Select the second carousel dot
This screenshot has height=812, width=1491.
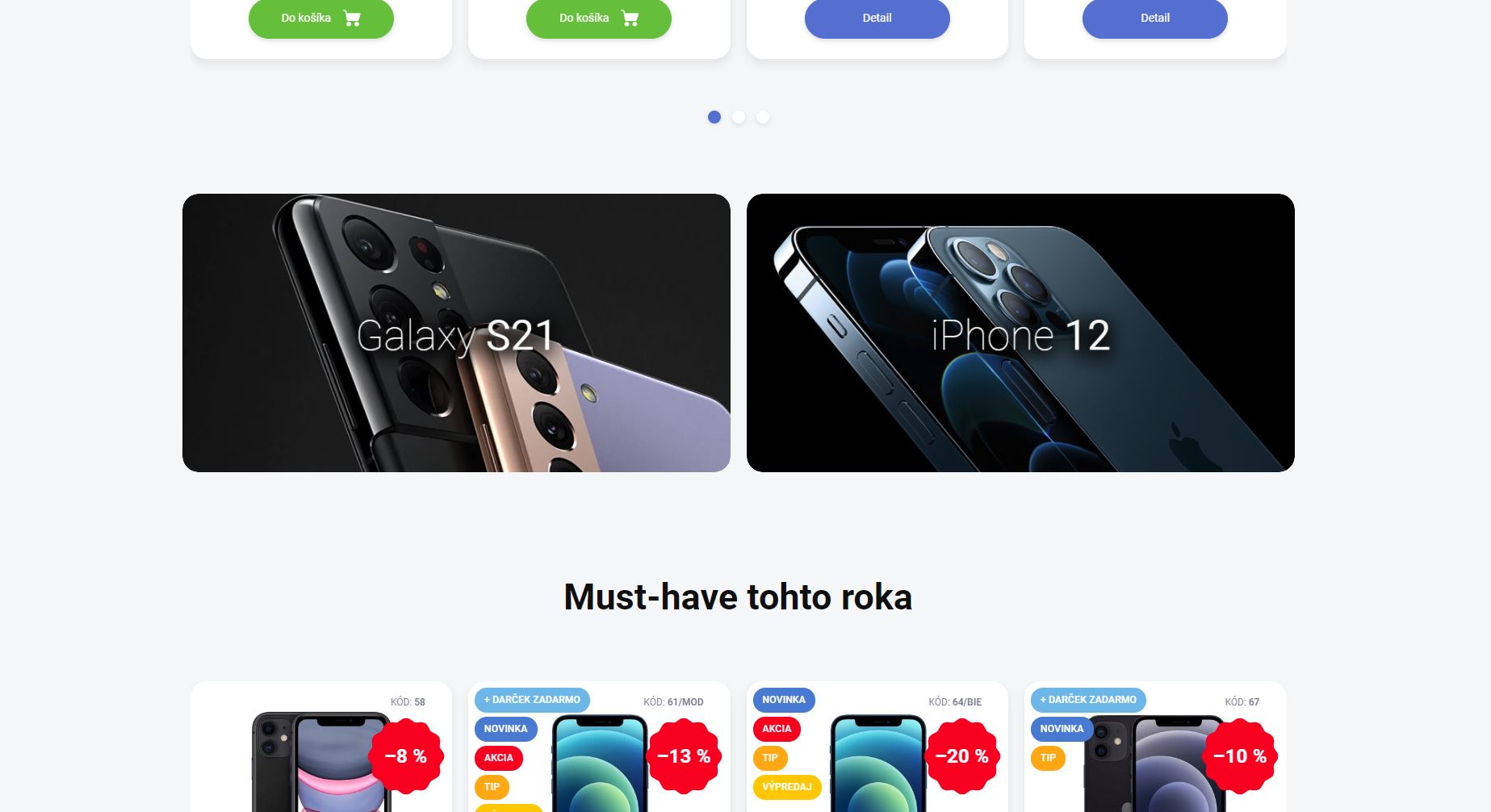(x=739, y=117)
